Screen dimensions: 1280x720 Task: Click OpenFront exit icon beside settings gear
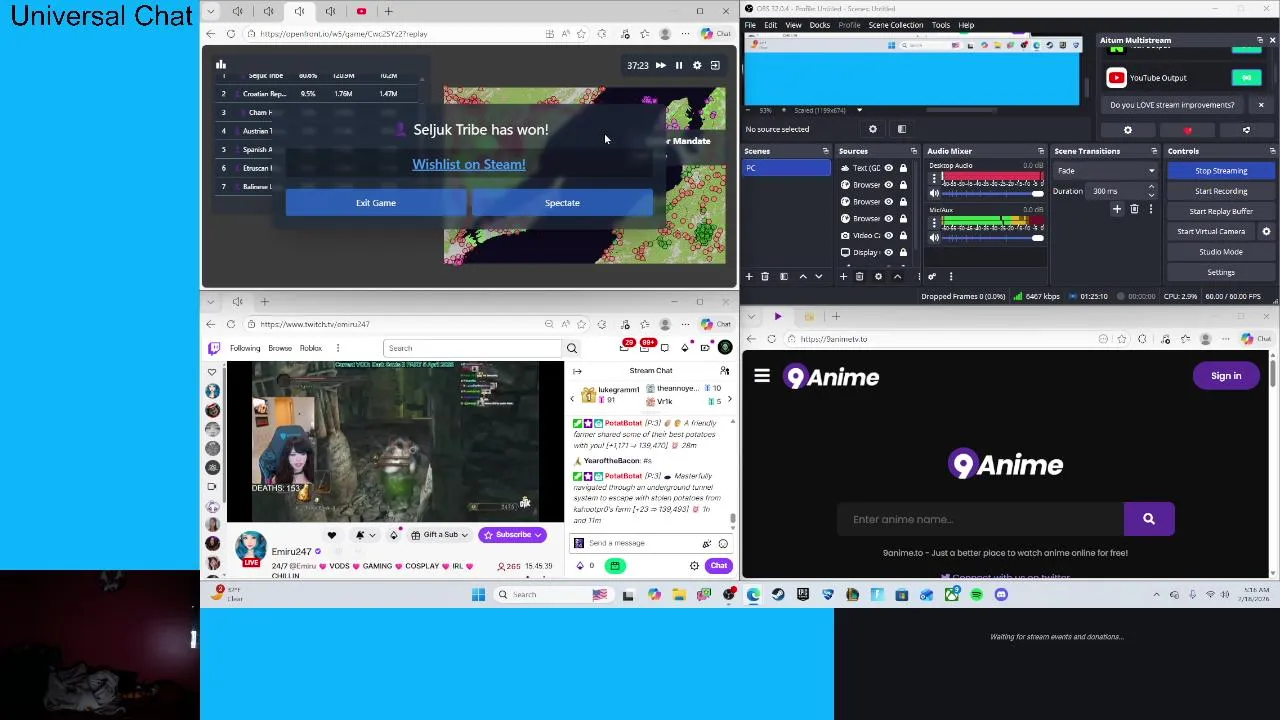(x=715, y=65)
